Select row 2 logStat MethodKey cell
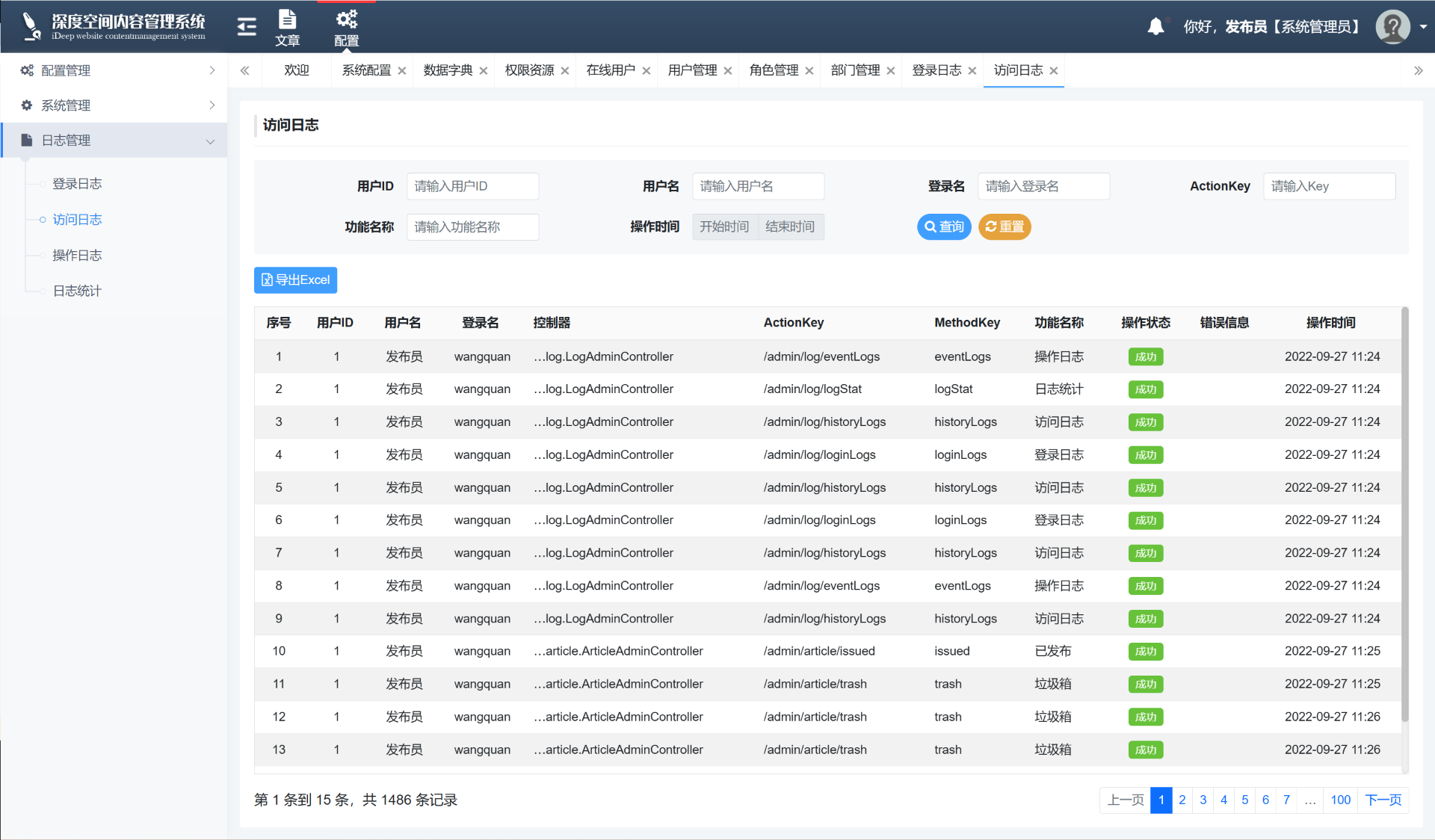Screen dimensions: 1435x840 click(x=953, y=389)
